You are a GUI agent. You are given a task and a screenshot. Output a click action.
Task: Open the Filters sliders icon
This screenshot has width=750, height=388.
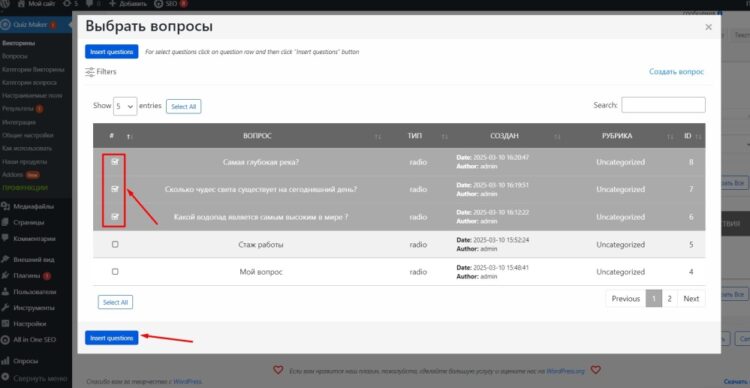pos(90,72)
